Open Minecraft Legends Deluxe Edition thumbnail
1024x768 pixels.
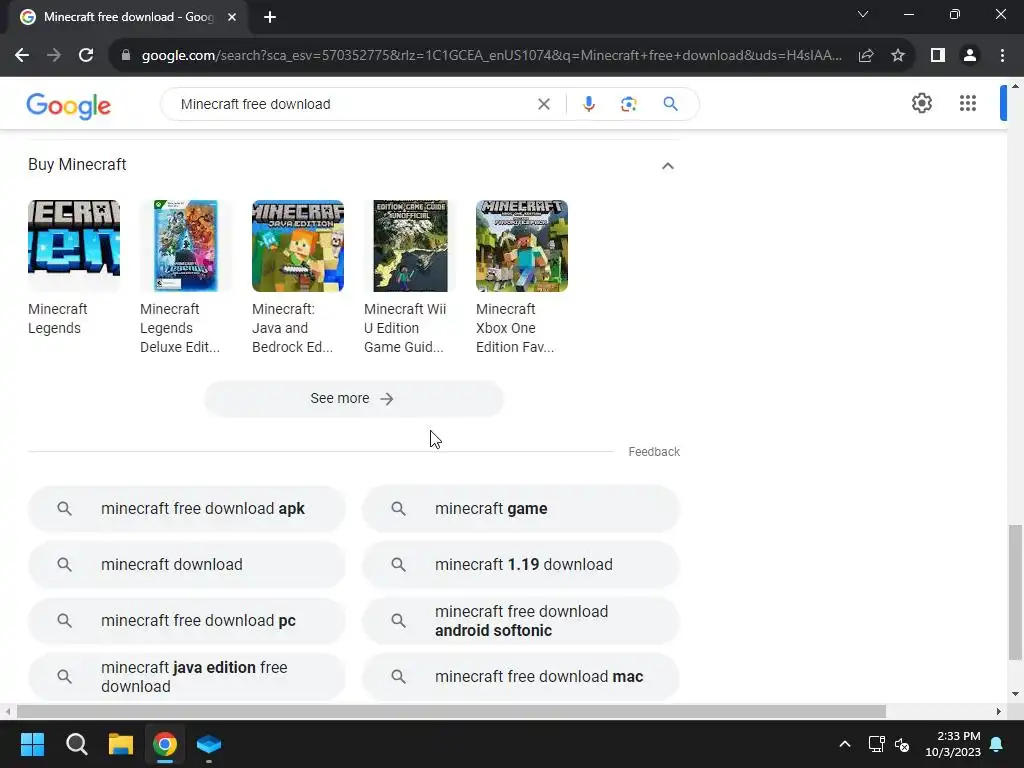185,246
